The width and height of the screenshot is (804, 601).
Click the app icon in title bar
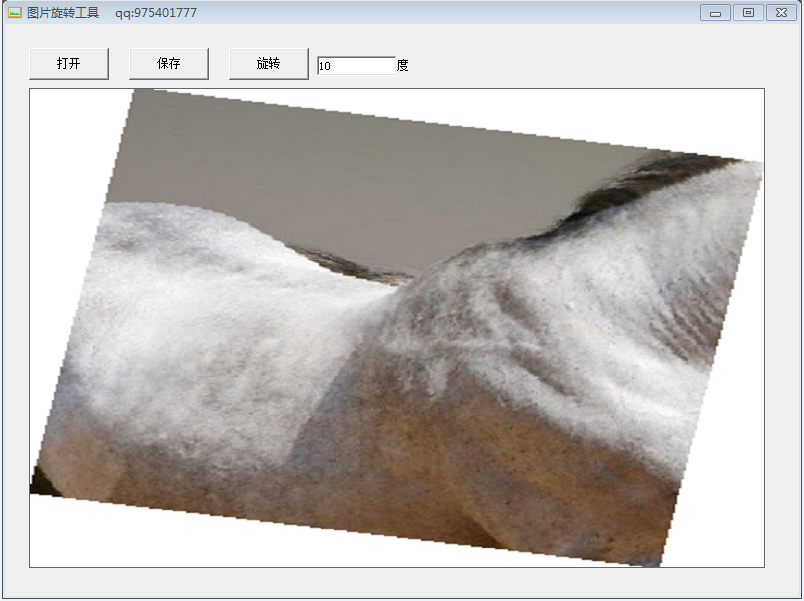point(14,13)
